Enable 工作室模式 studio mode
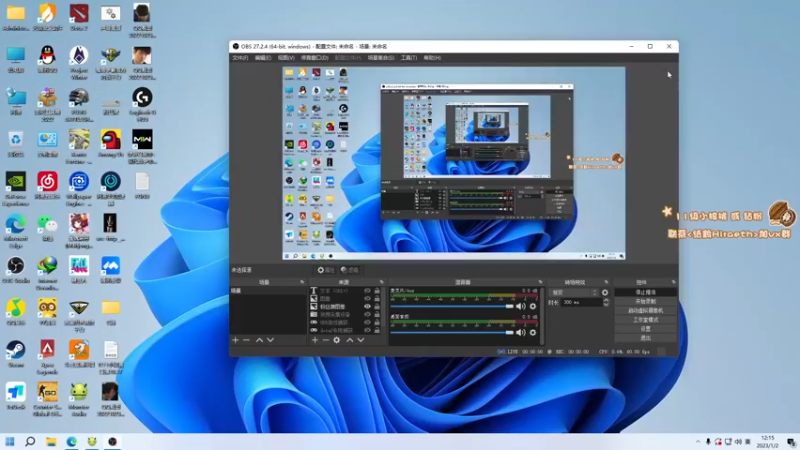Image resolution: width=800 pixels, height=450 pixels. click(645, 319)
